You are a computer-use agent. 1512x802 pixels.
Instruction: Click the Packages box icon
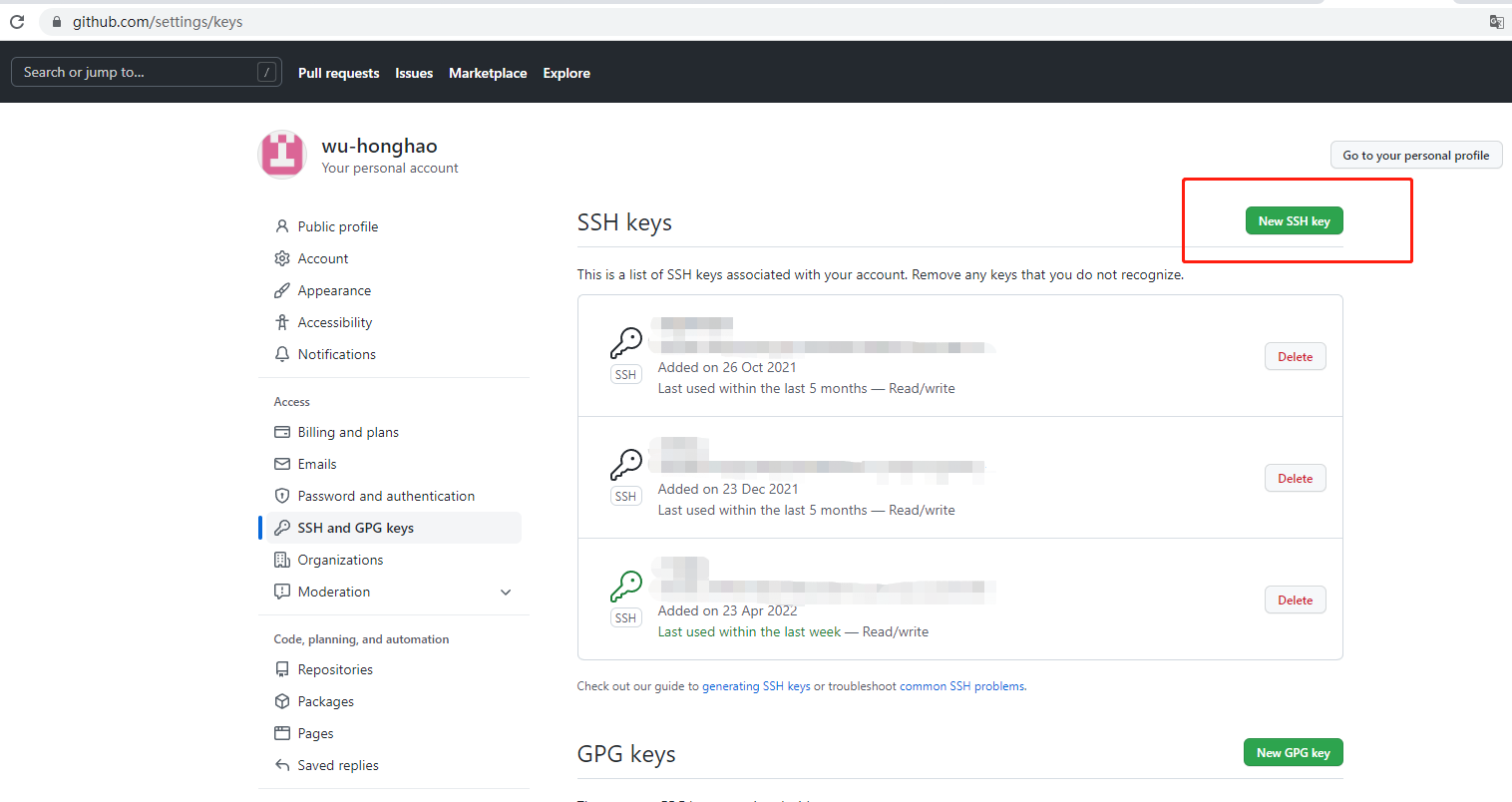pos(282,701)
